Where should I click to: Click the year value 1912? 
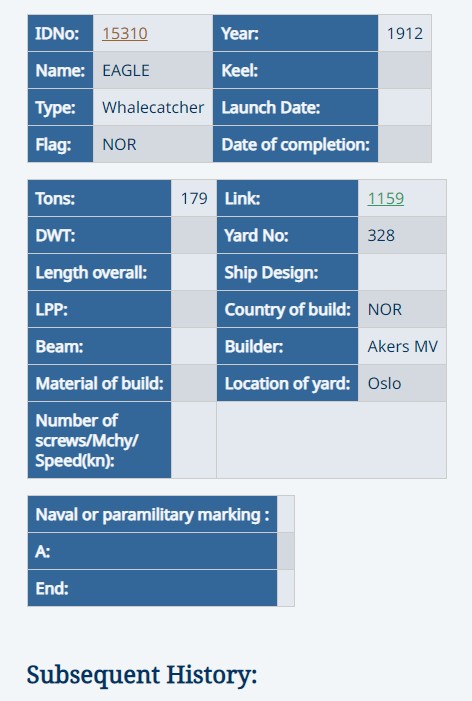[405, 34]
